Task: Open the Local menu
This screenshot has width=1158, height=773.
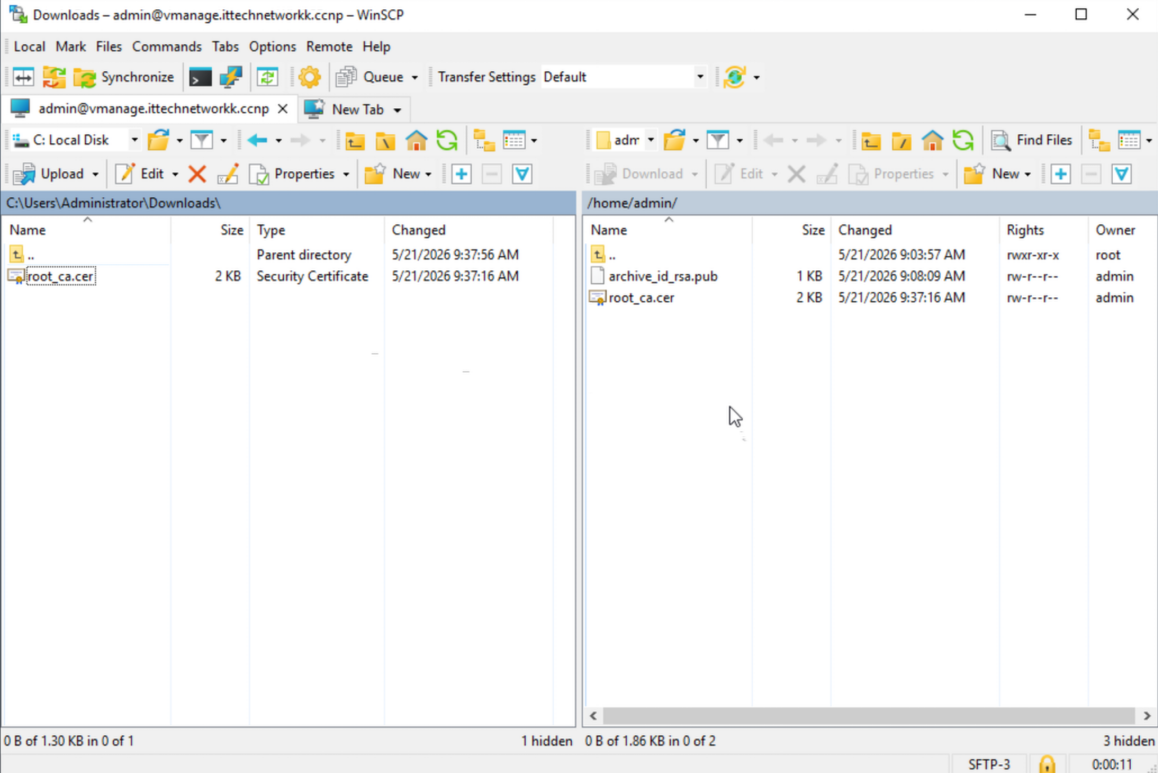Action: pos(29,47)
